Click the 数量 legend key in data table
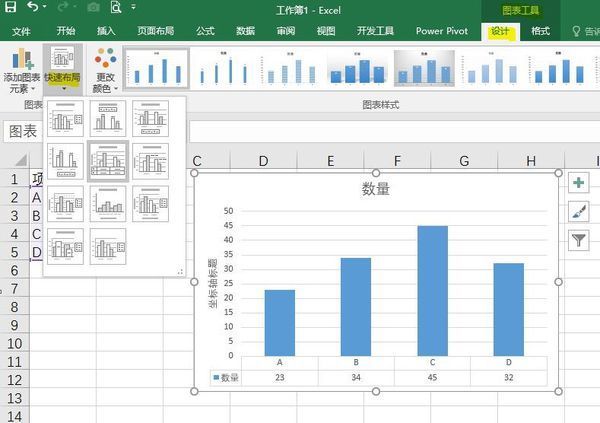This screenshot has width=600, height=423. [x=226, y=377]
